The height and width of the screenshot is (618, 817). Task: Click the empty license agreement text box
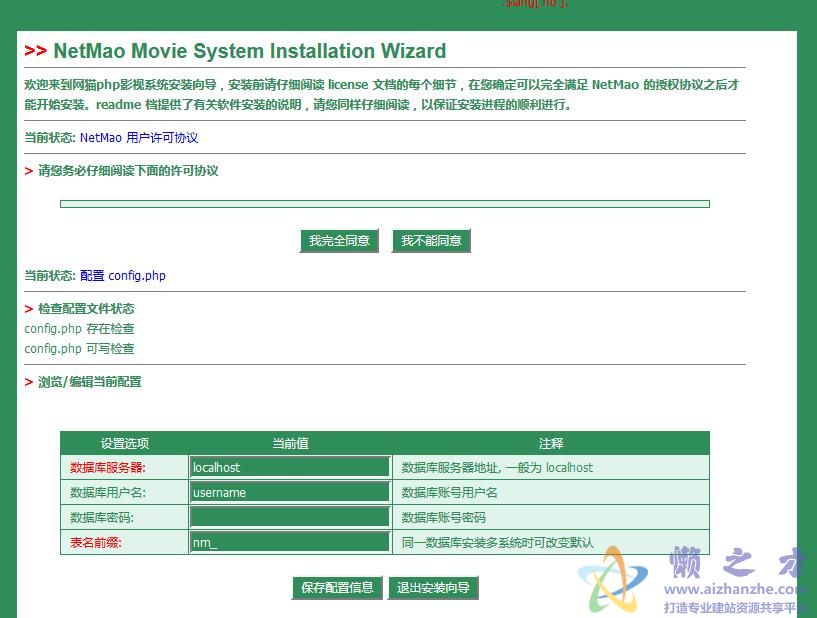pos(385,204)
